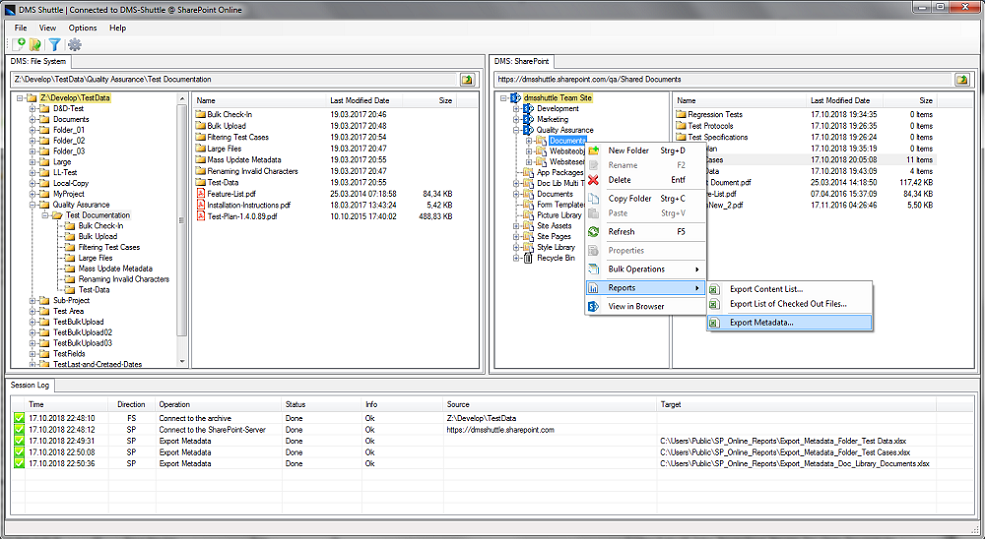
Task: Click SharePoint site icon beside Development
Action: tap(528, 109)
